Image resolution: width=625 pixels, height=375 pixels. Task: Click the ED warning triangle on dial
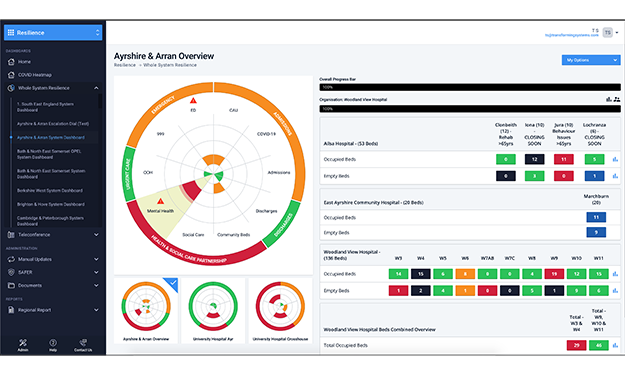click(193, 100)
